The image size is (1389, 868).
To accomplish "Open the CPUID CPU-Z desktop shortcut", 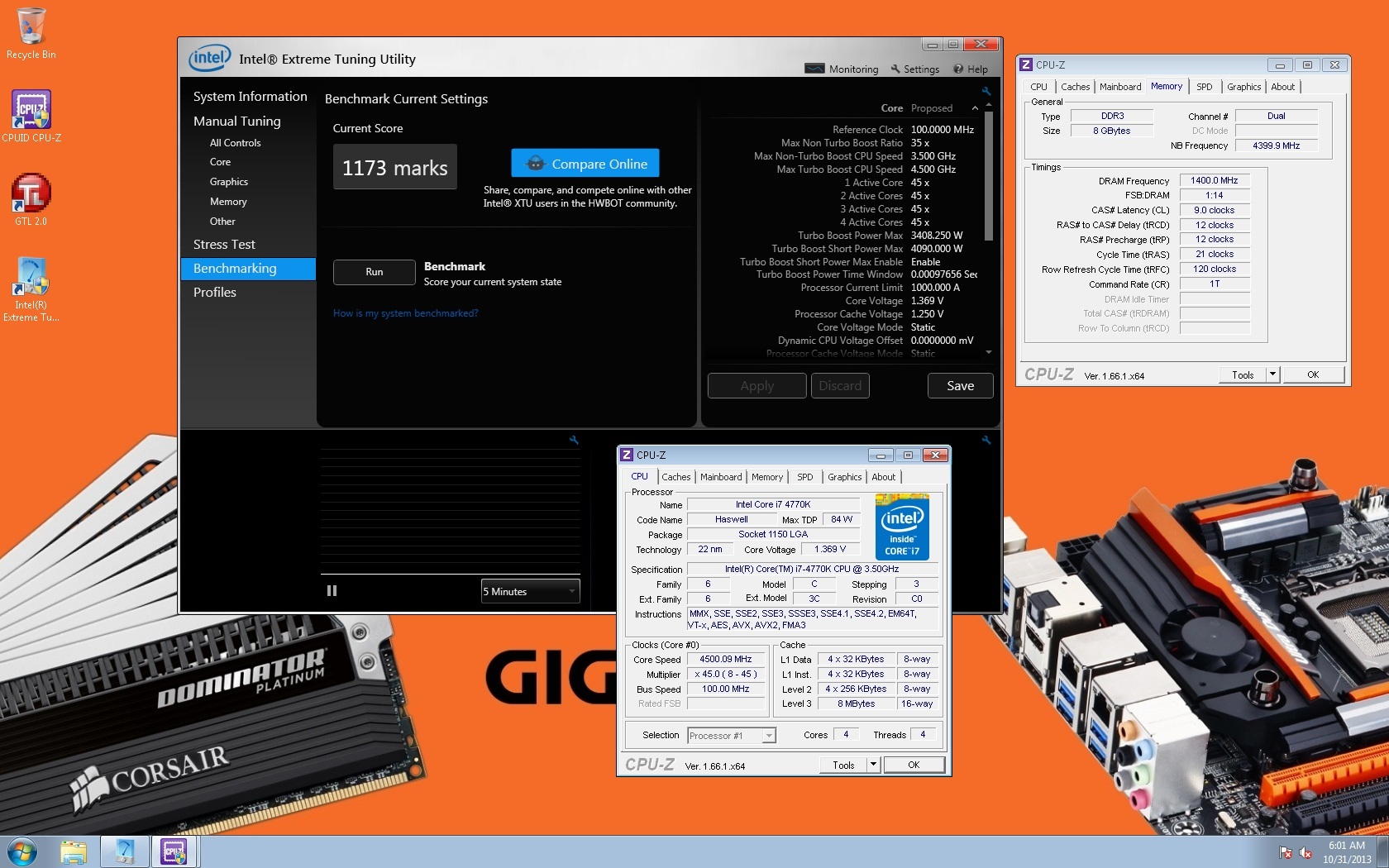I will [x=31, y=117].
